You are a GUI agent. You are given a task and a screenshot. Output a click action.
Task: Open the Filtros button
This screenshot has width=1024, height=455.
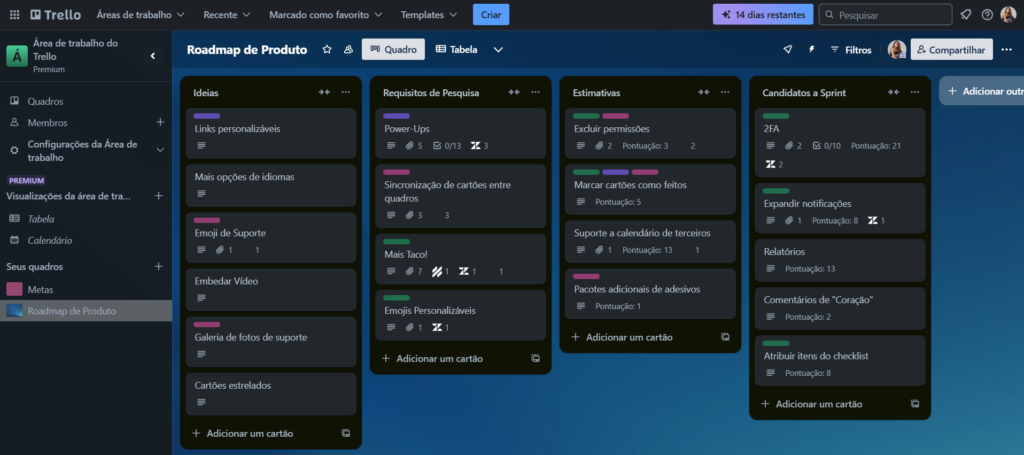coord(850,49)
